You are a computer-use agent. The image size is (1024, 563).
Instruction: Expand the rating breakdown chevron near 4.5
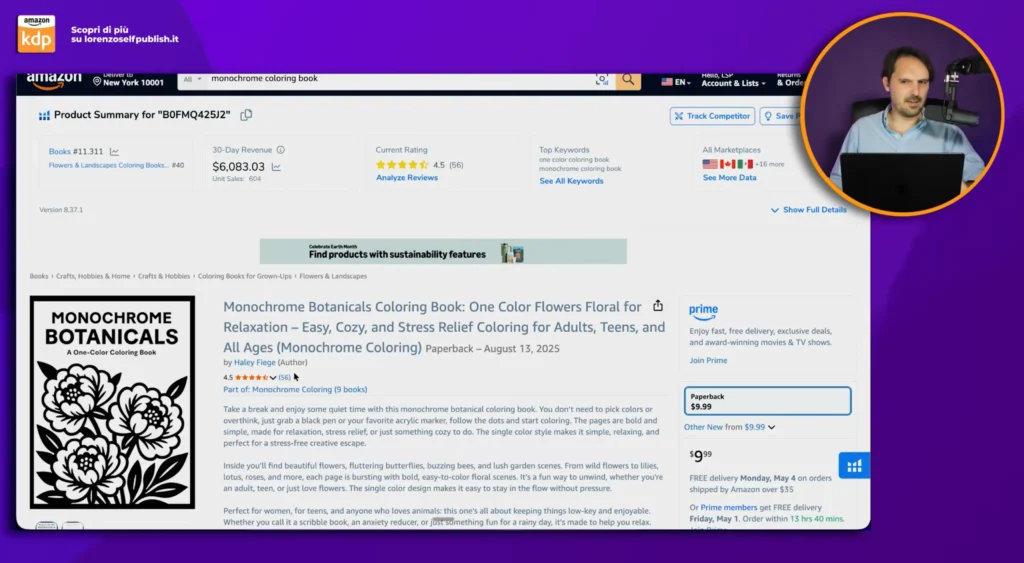pyautogui.click(x=273, y=378)
